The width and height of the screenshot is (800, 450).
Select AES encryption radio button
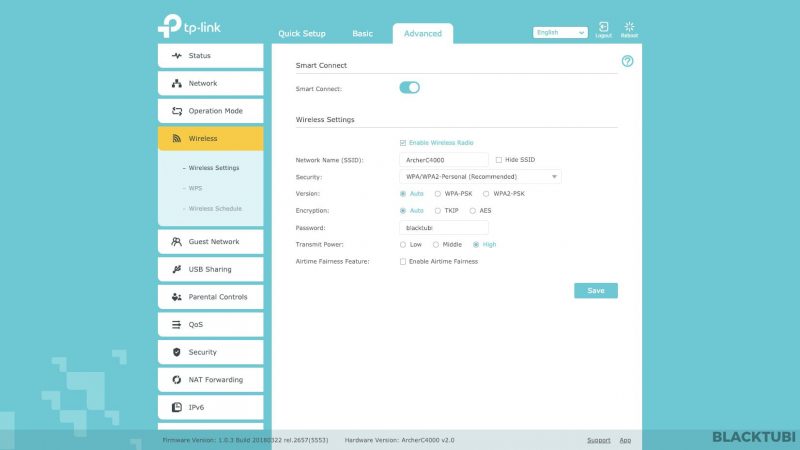coord(473,211)
